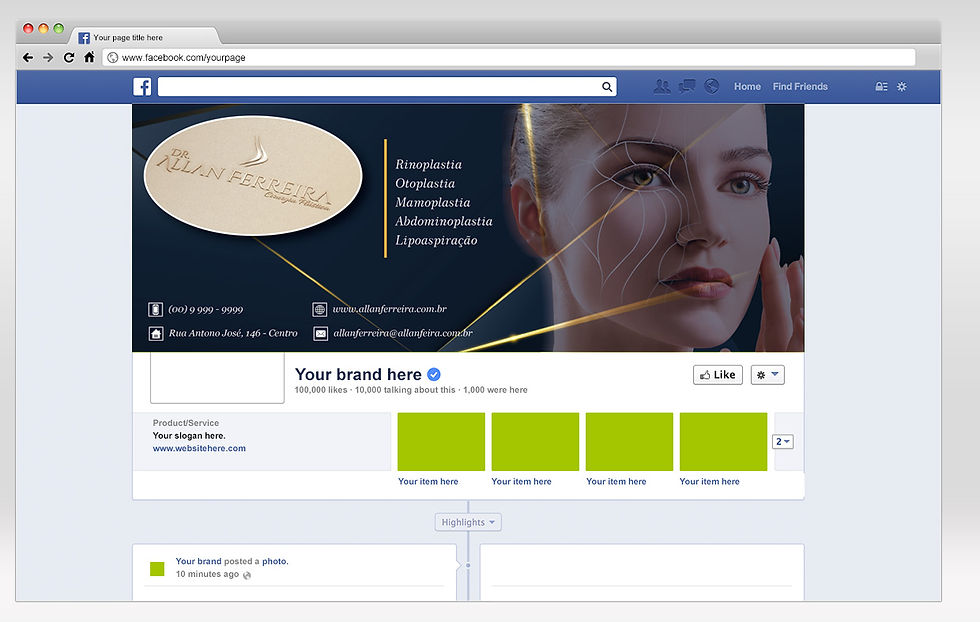Select the website globe icon on the cover
The image size is (980, 622).
pos(319,309)
